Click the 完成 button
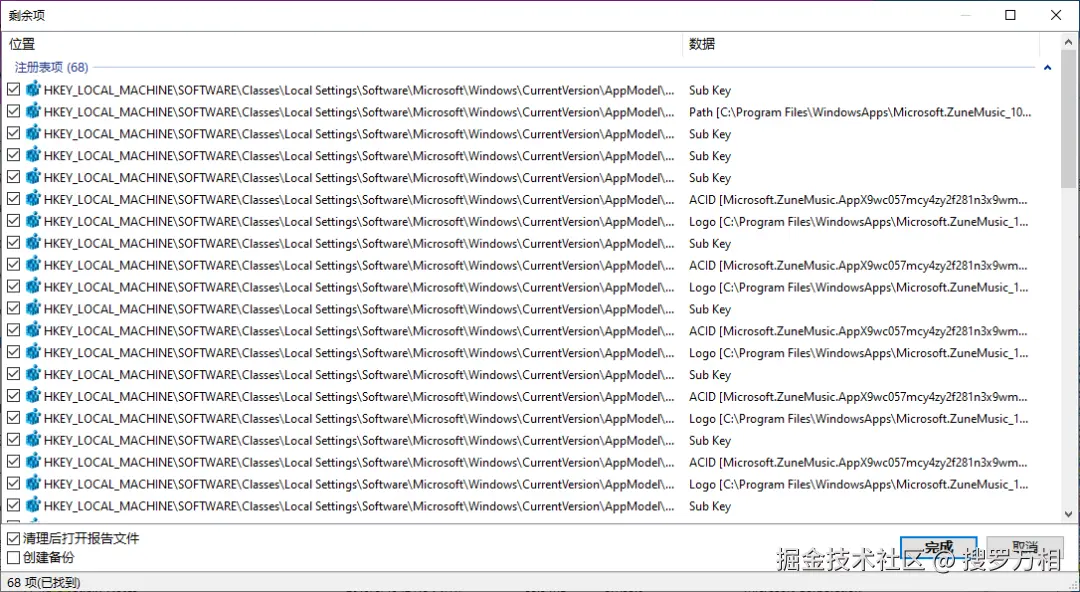1080x592 pixels. point(938,548)
